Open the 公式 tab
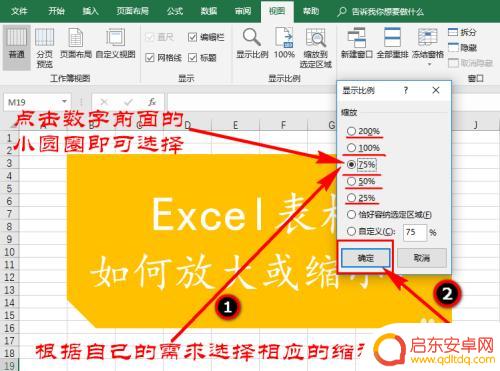Screen dimensions: 500x371 [x=175, y=12]
